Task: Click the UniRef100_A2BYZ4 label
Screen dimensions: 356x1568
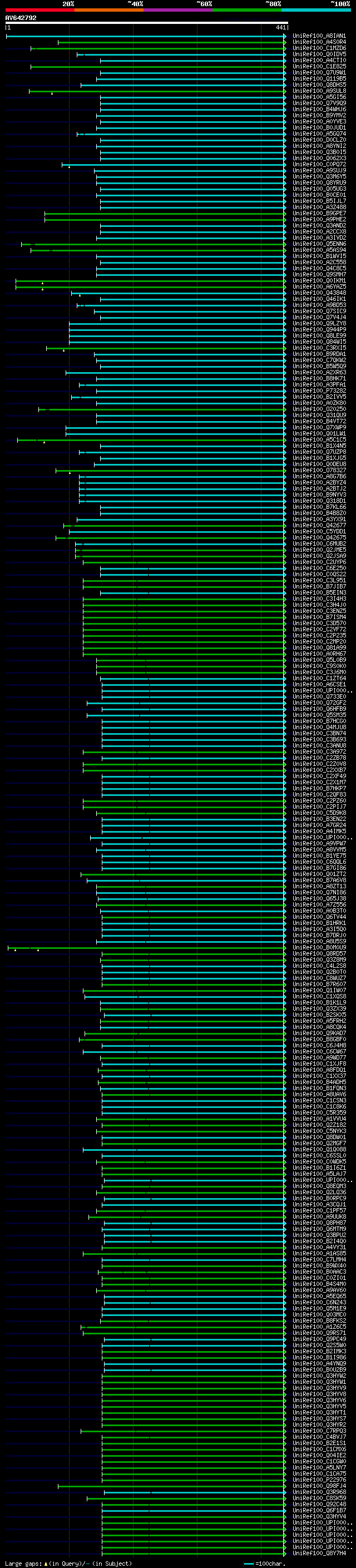Action: pos(319,482)
